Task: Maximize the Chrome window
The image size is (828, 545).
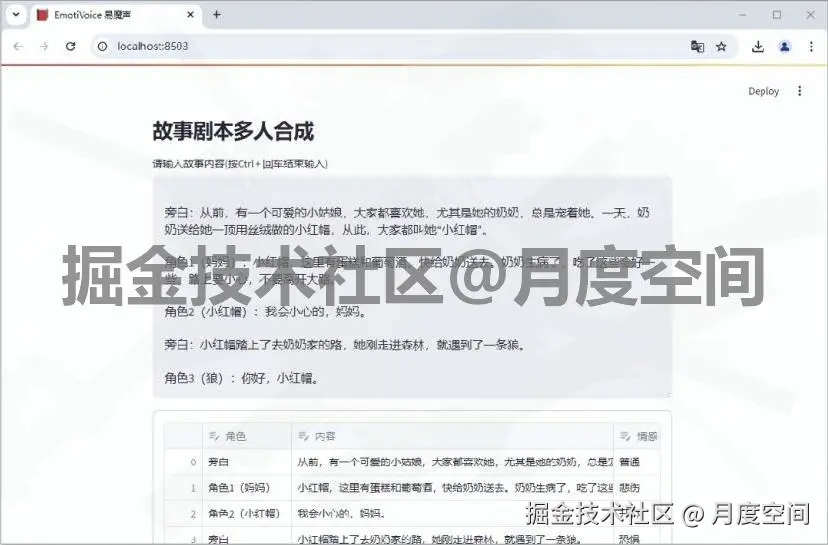Action: [x=777, y=15]
